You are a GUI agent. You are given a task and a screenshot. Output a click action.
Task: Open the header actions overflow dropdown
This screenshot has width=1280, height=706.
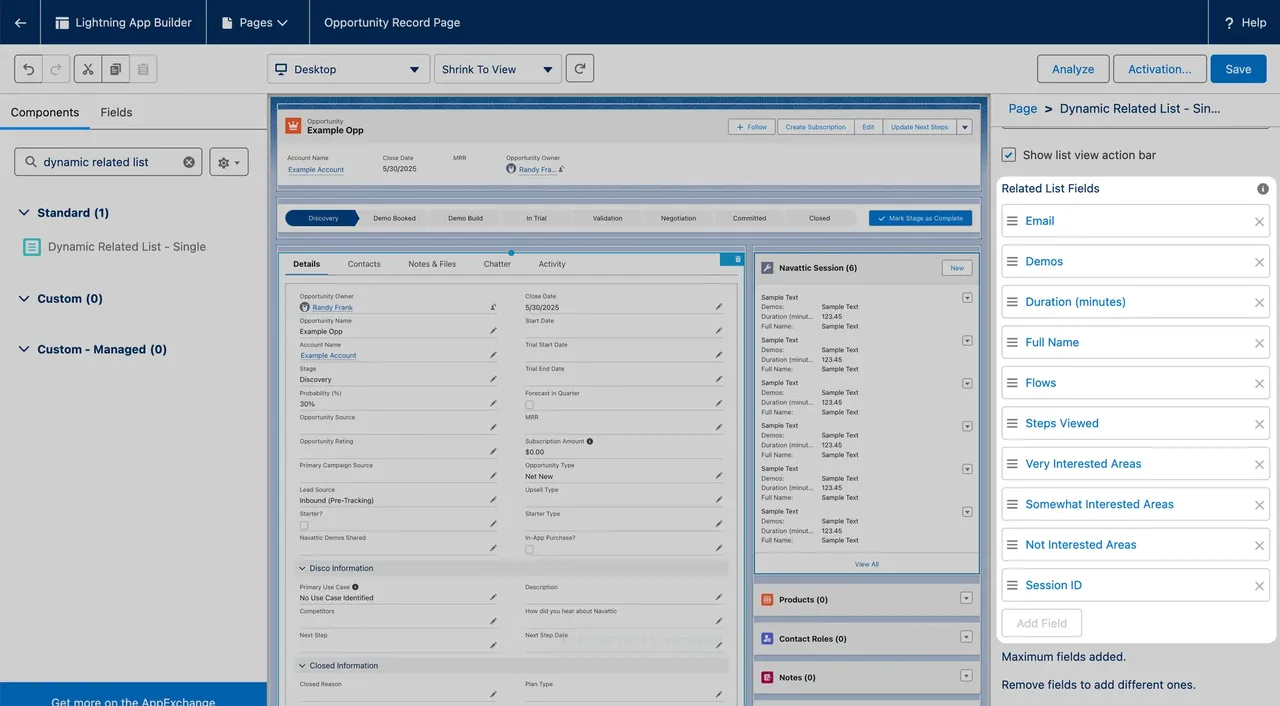click(x=965, y=127)
